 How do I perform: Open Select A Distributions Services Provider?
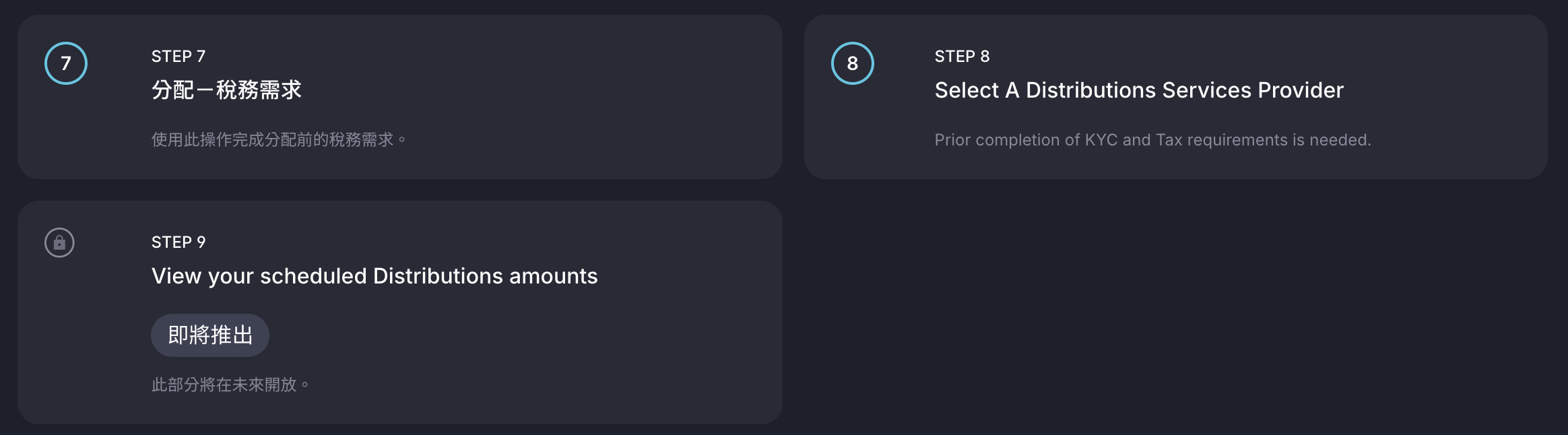pos(1138,90)
